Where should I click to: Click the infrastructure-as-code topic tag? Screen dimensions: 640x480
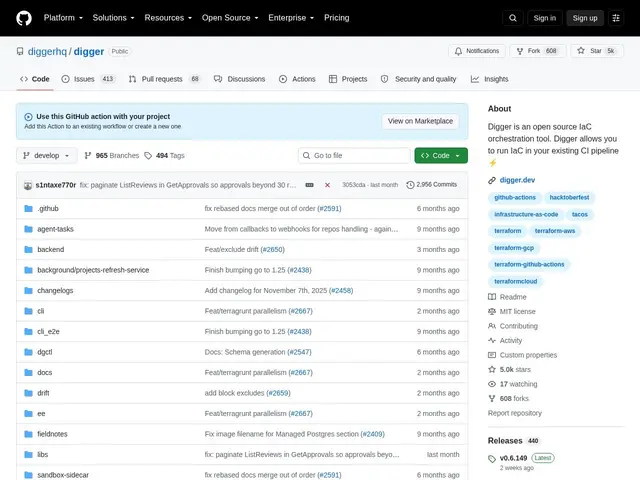(x=526, y=214)
